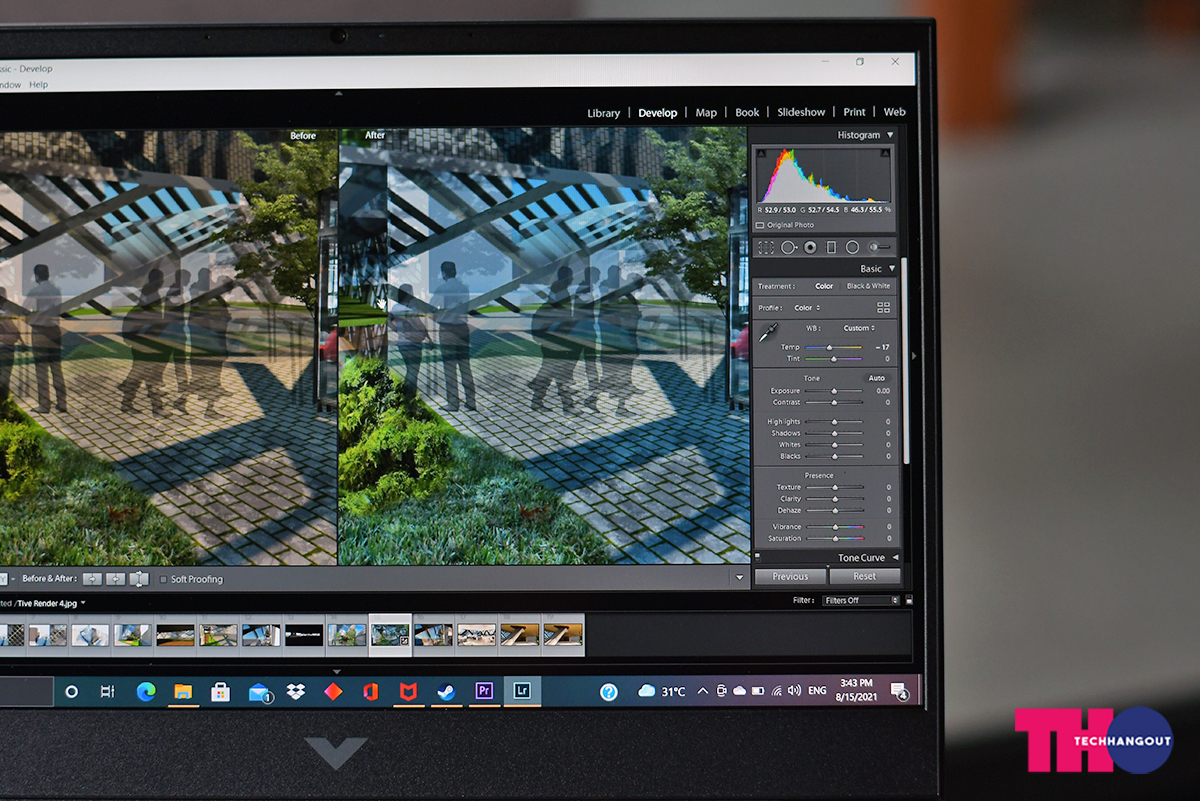Open the Print module
Viewport: 1200px width, 801px height.
tap(855, 112)
